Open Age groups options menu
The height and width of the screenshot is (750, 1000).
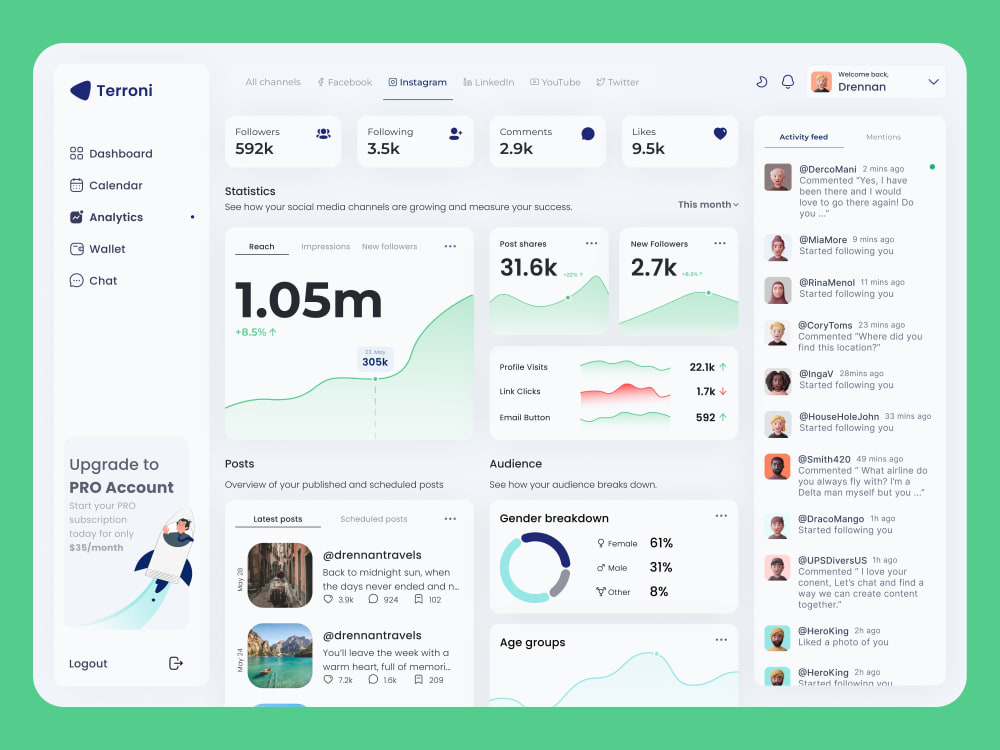coord(721,640)
